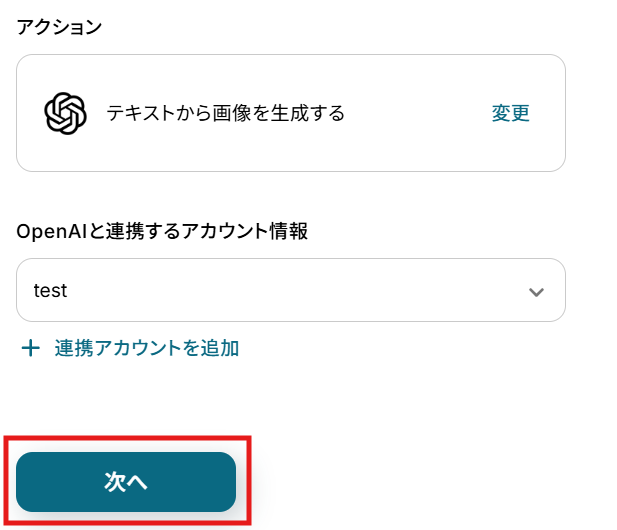Screen dimensions: 617x530
Task: Click the chevron arrow in the account selector
Action: (x=536, y=292)
